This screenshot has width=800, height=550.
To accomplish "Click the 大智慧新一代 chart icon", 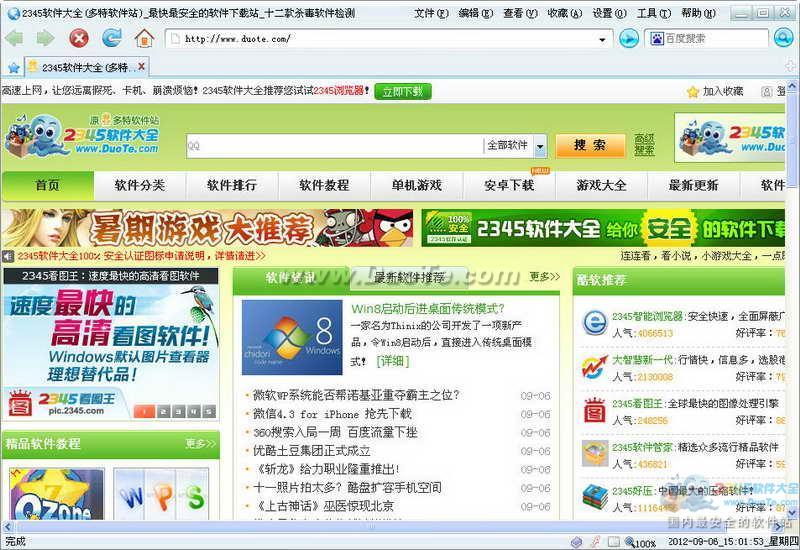I will [x=595, y=367].
